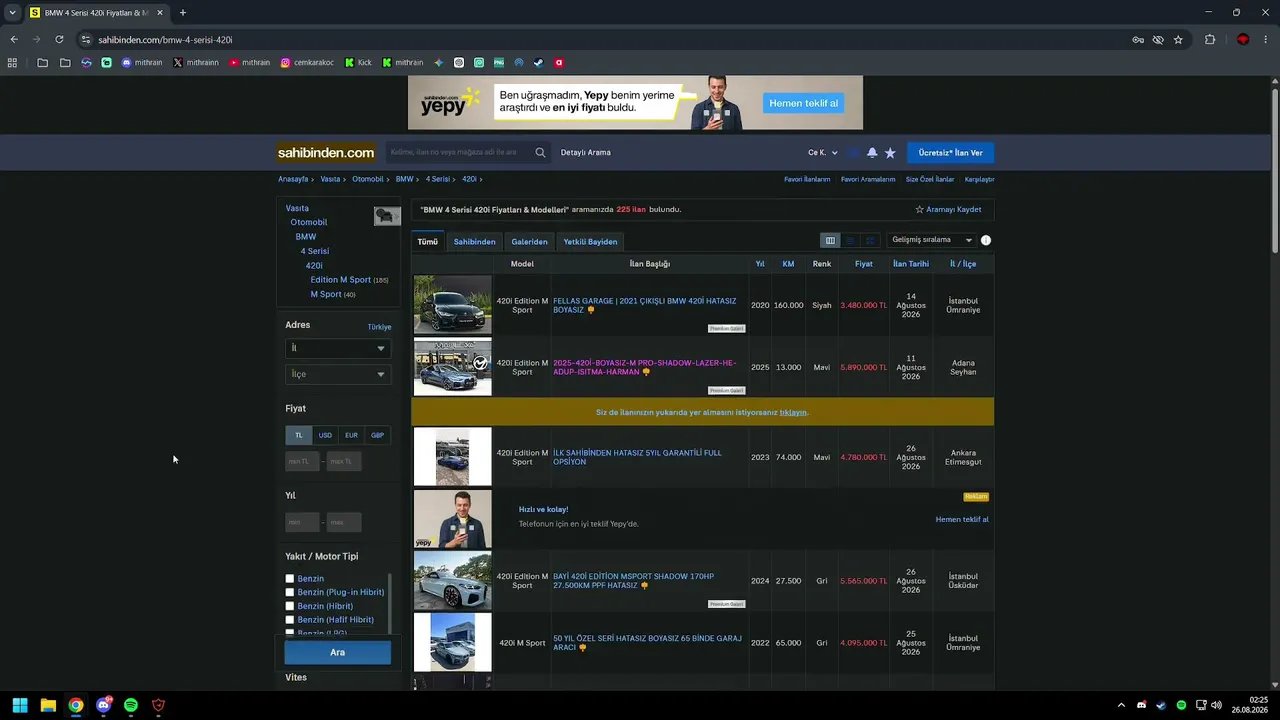Select the EUR currency option

[351, 435]
